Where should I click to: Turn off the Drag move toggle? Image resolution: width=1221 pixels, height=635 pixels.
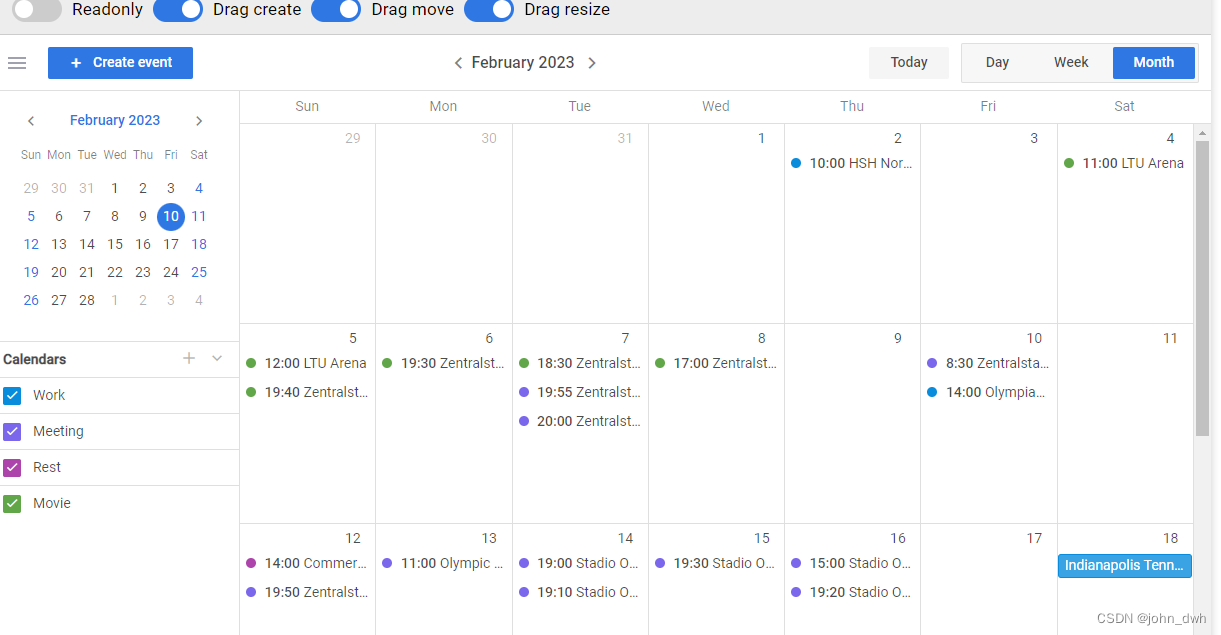336,11
